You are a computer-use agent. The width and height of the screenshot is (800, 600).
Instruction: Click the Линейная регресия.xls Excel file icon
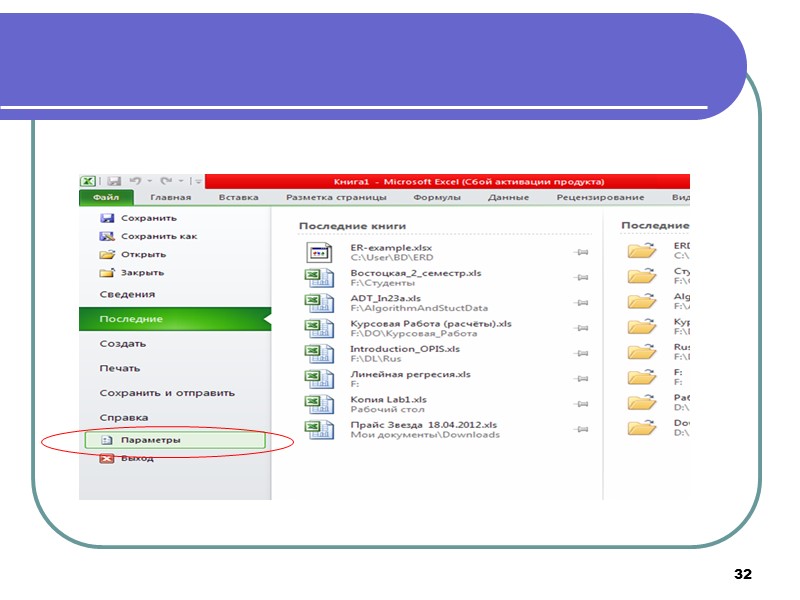(319, 379)
